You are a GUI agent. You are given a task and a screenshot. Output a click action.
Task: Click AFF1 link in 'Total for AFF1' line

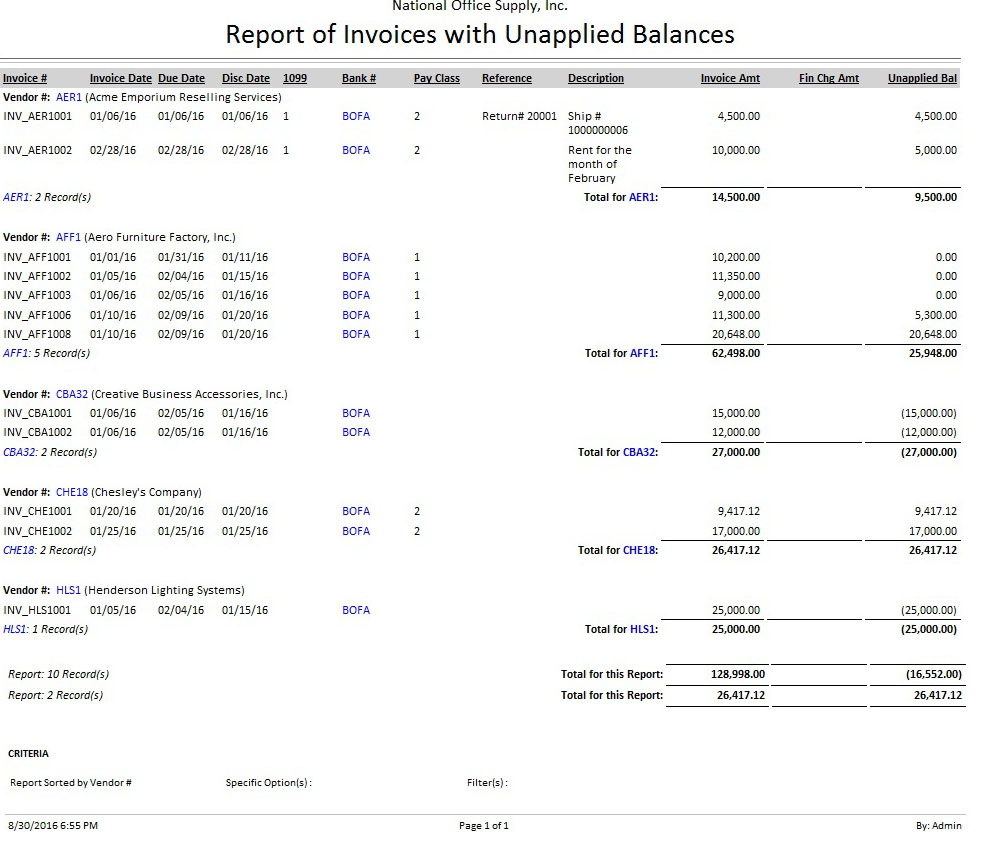point(643,353)
